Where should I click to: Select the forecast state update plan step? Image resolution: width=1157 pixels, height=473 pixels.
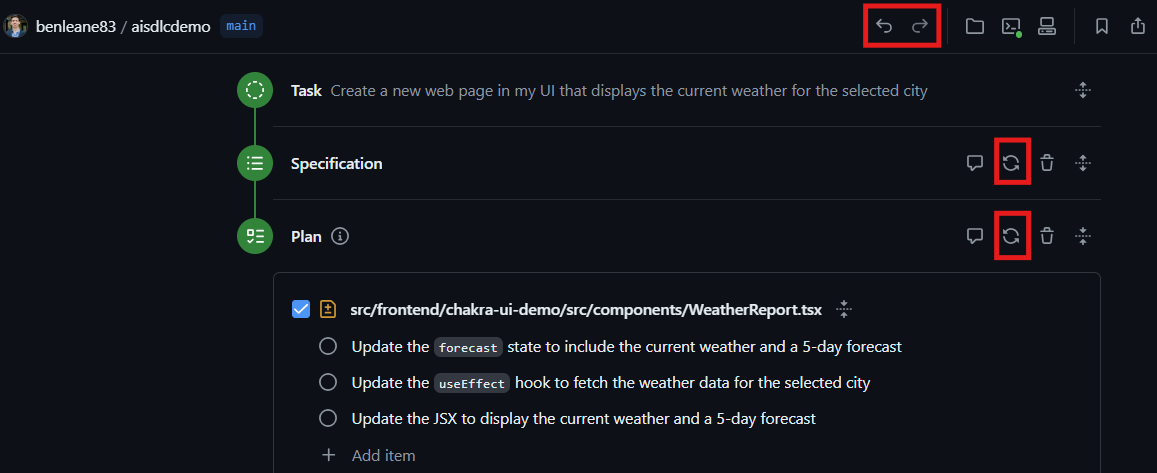coord(328,346)
